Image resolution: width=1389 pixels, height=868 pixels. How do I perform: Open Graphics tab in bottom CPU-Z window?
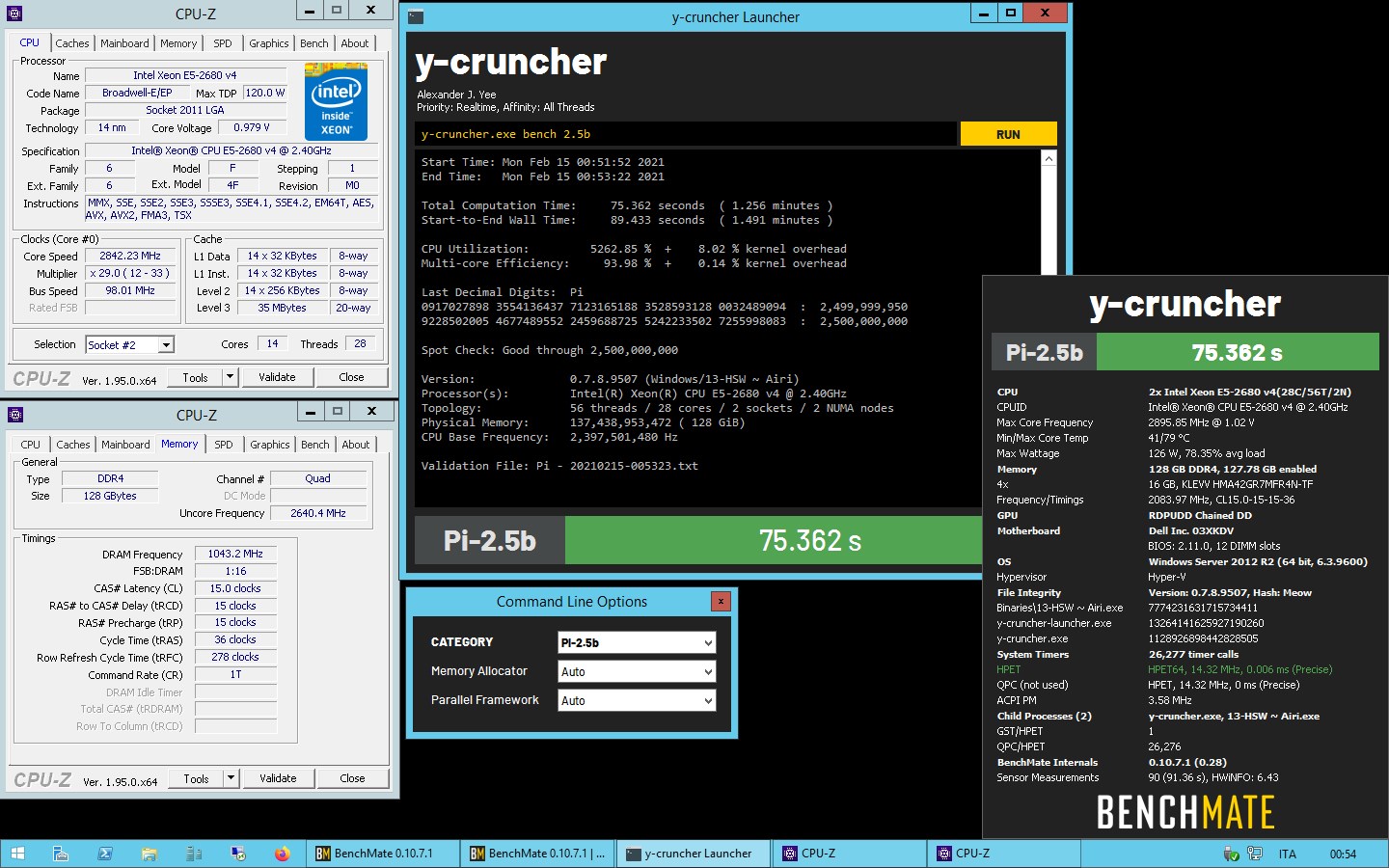coord(270,445)
